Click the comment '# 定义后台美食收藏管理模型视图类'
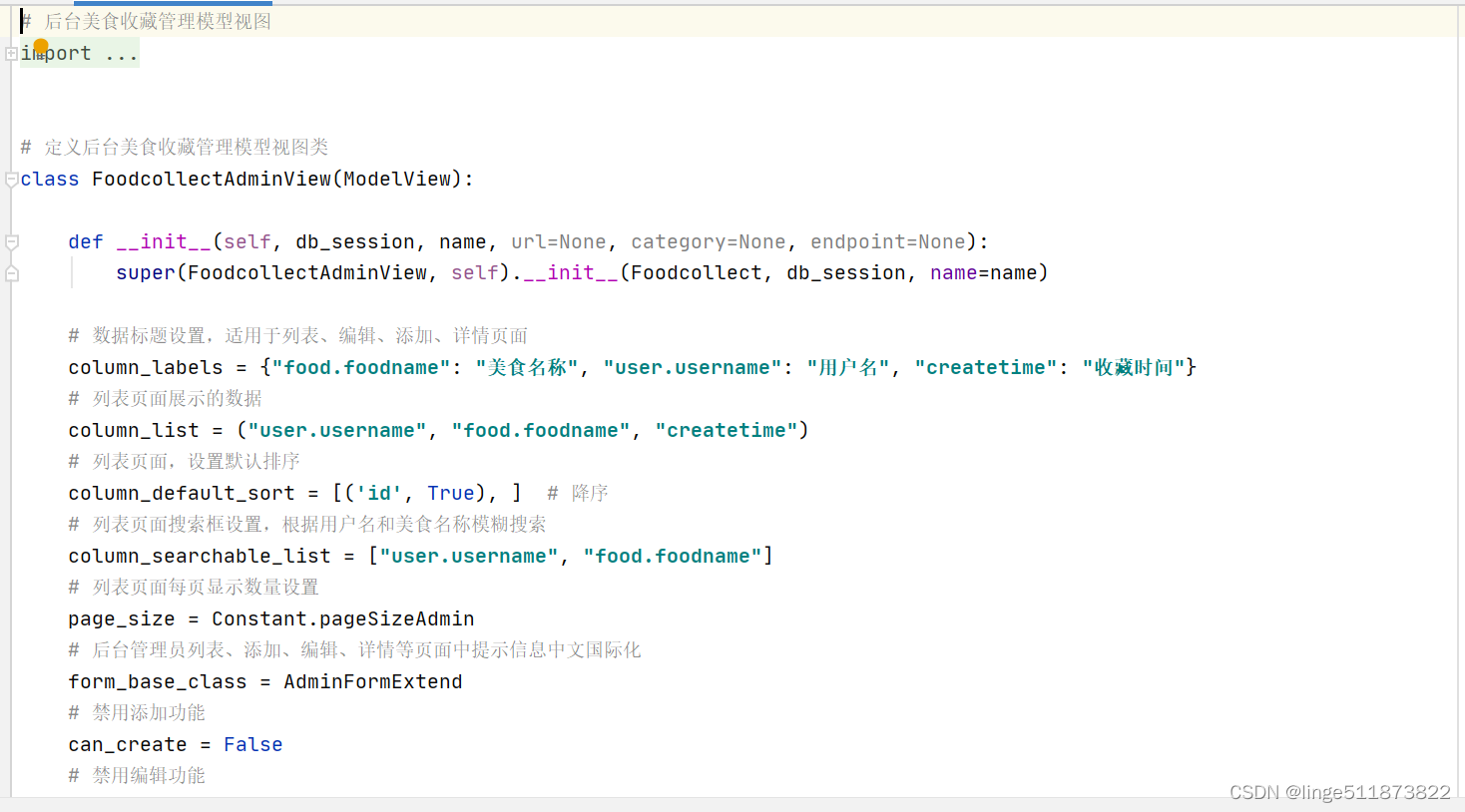The height and width of the screenshot is (812, 1465). click(175, 148)
